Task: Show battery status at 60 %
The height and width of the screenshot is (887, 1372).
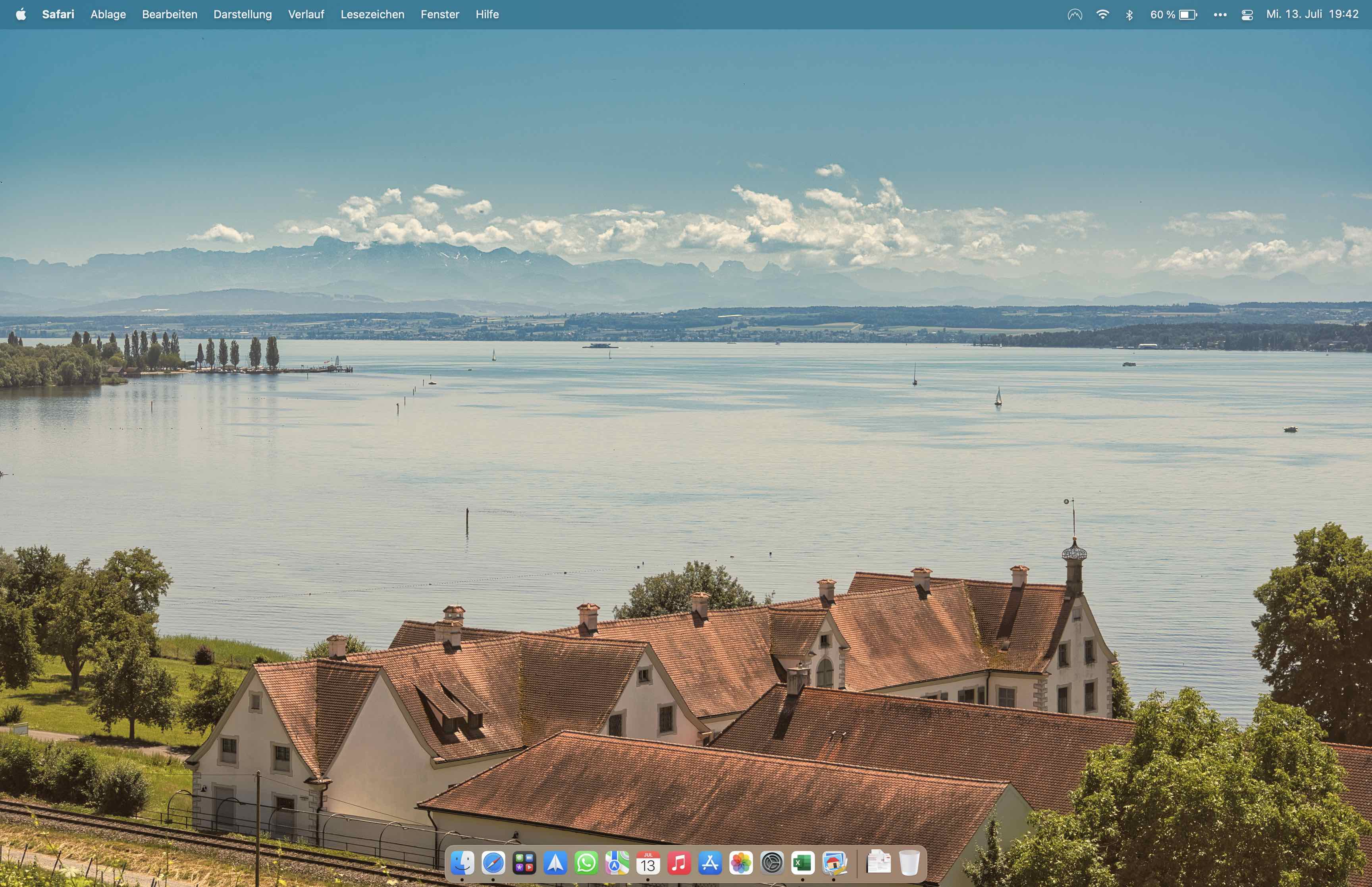Action: pos(1174,14)
